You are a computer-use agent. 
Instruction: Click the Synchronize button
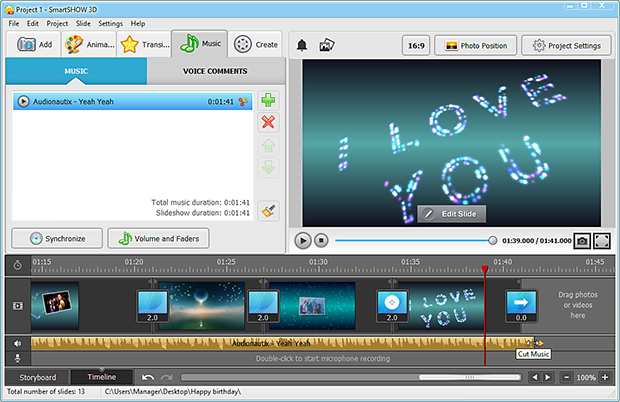coord(57,238)
